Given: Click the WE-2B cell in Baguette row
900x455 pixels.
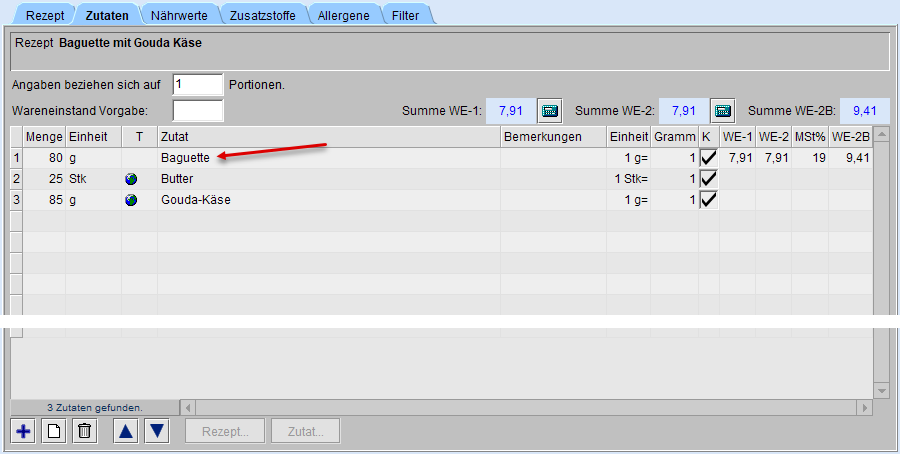Looking at the screenshot, I should [x=851, y=158].
